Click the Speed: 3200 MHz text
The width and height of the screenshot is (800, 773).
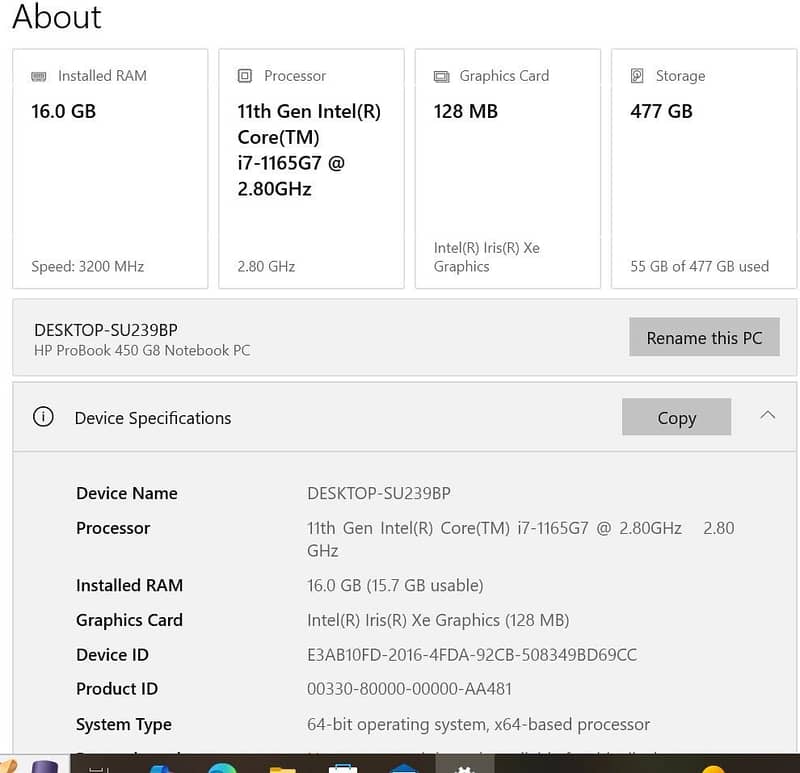pyautogui.click(x=88, y=266)
